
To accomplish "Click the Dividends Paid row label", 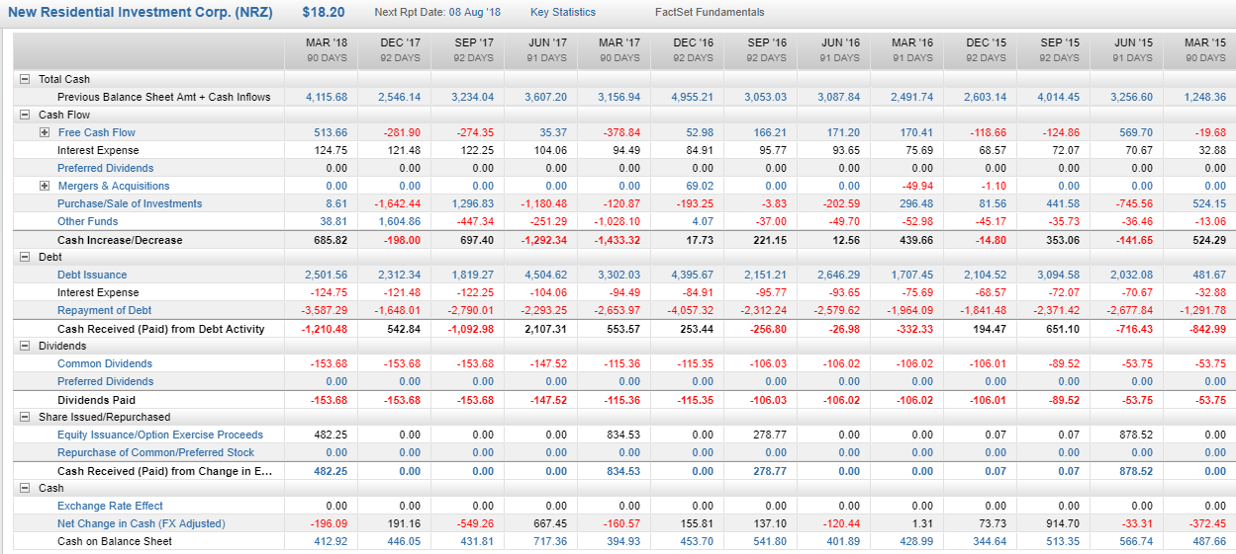I will [x=97, y=400].
